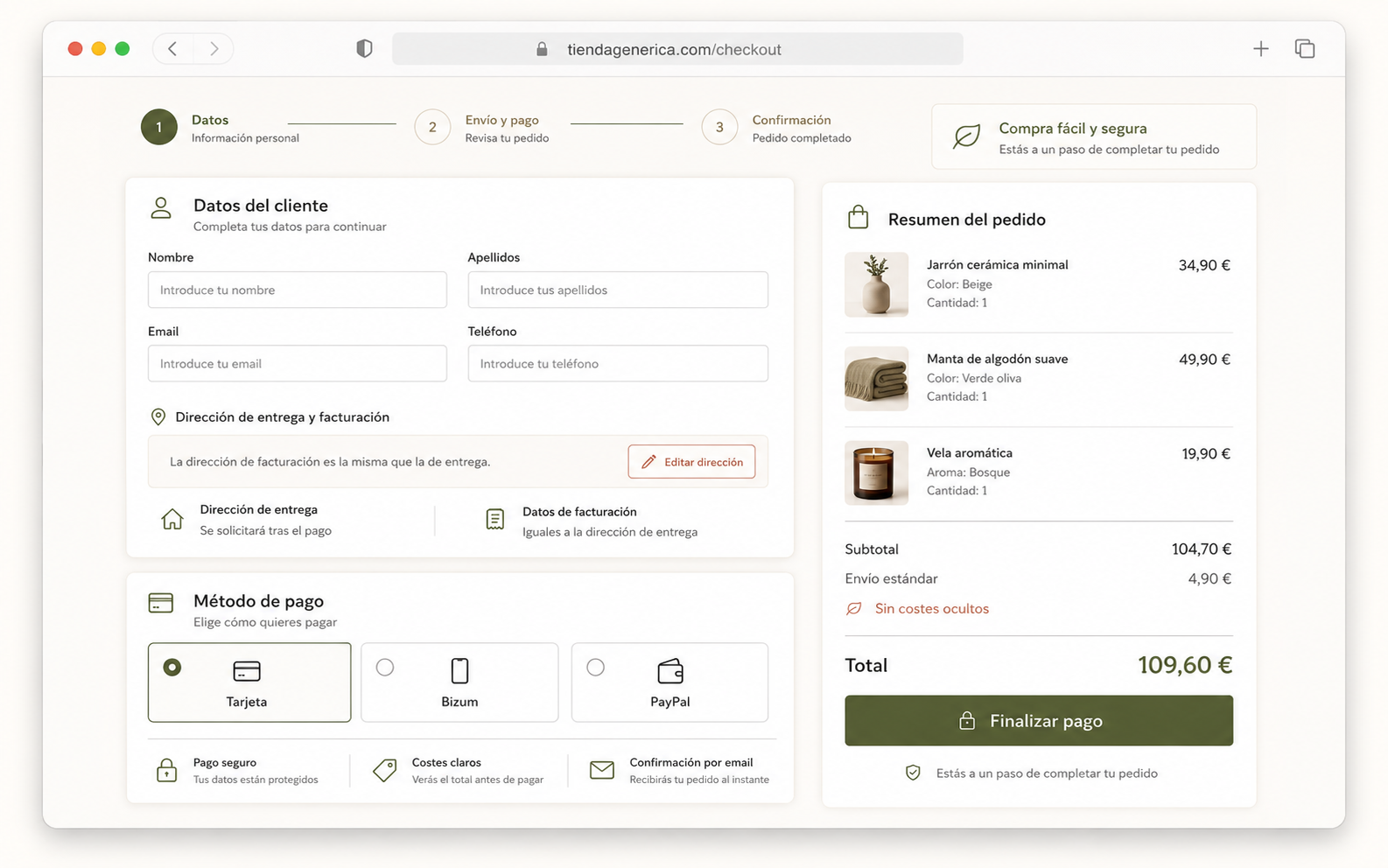Image resolution: width=1388 pixels, height=868 pixels.
Task: Click the subtotal value 104,70 €
Action: pyautogui.click(x=1202, y=549)
